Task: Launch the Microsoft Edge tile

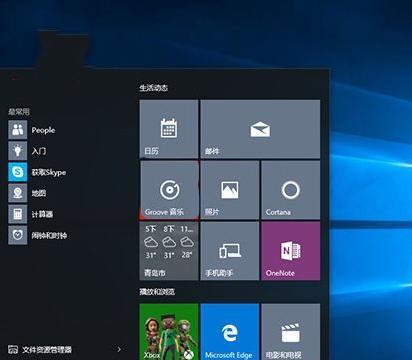Action: click(230, 332)
